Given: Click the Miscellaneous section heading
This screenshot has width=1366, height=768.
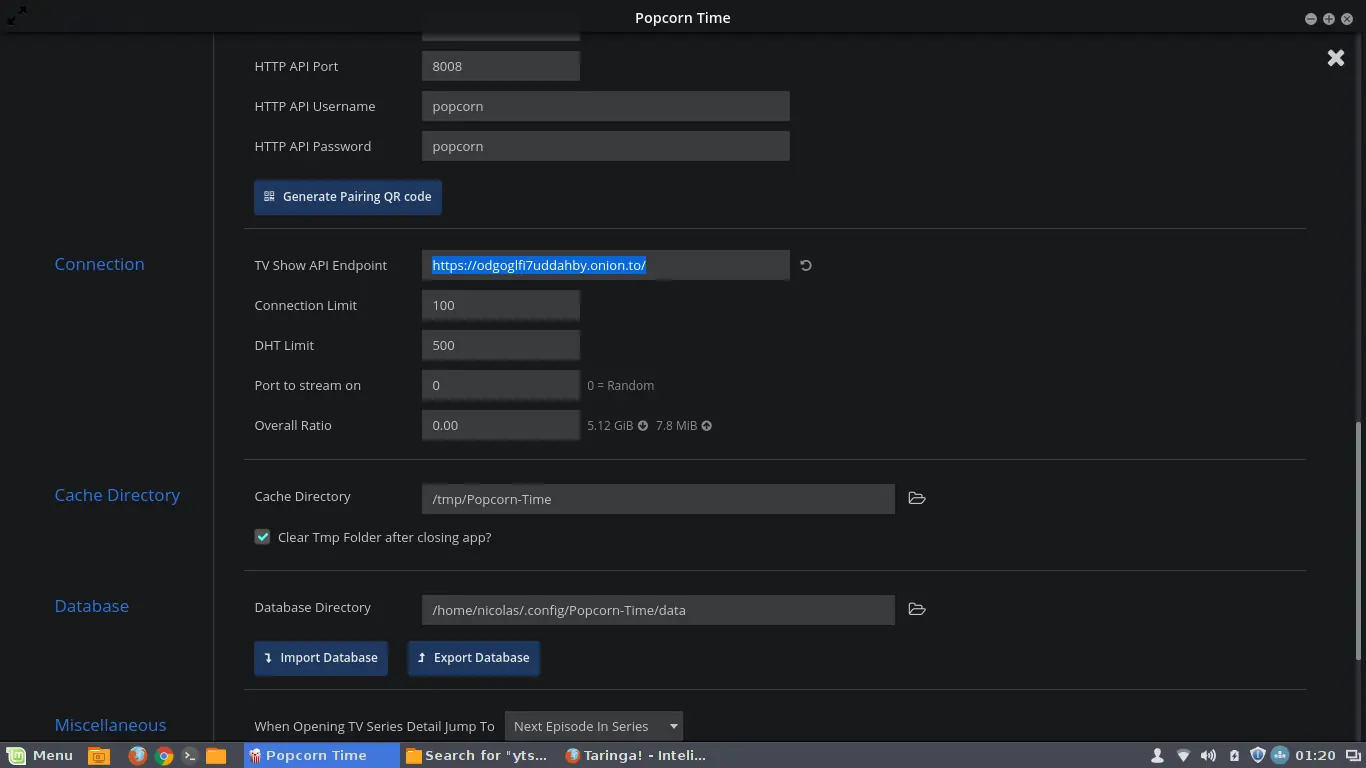Looking at the screenshot, I should point(110,725).
